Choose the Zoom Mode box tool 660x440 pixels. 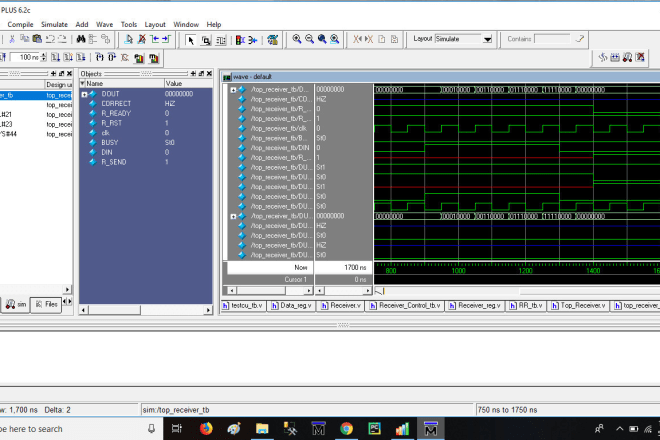click(x=206, y=40)
